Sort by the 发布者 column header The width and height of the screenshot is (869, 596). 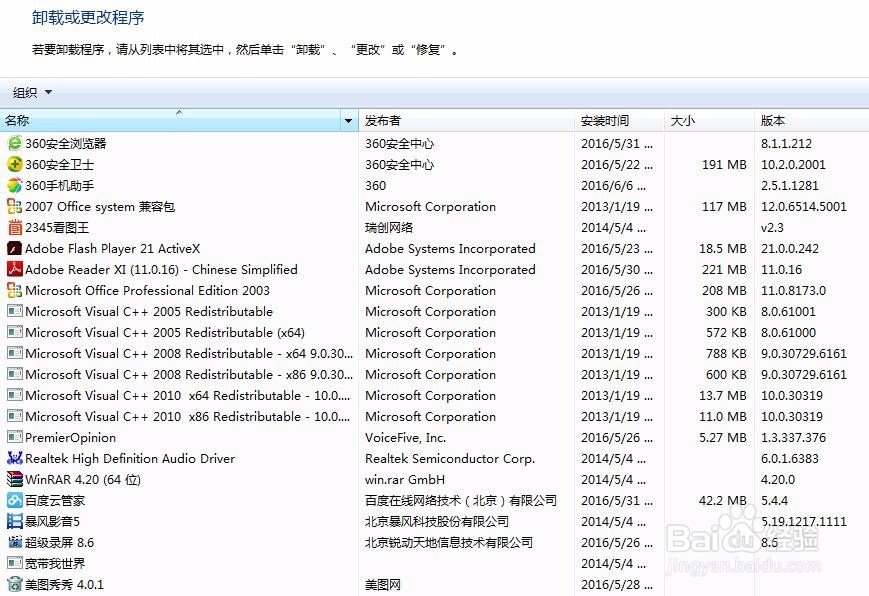467,120
